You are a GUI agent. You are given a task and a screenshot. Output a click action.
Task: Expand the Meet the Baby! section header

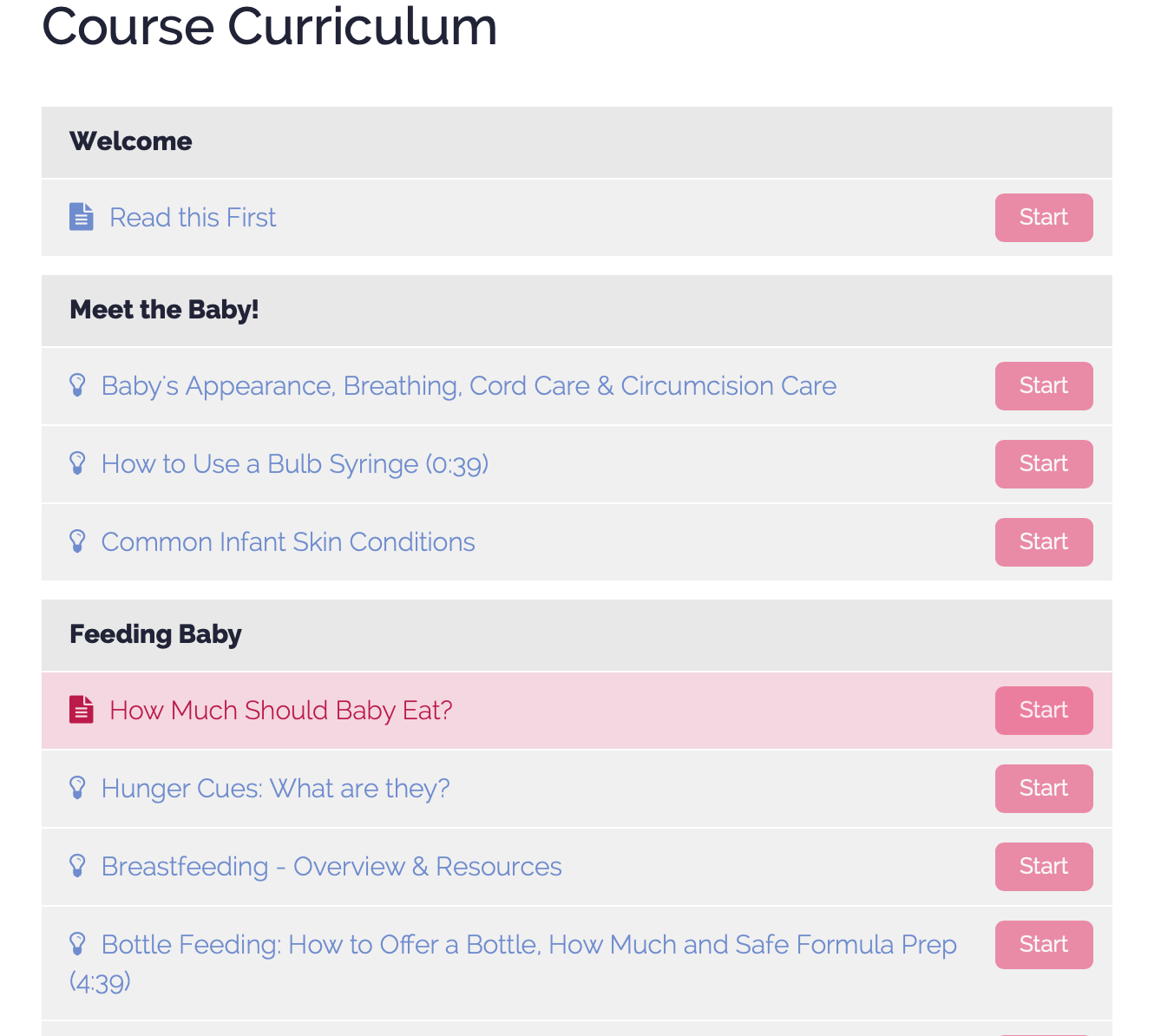pyautogui.click(x=164, y=310)
